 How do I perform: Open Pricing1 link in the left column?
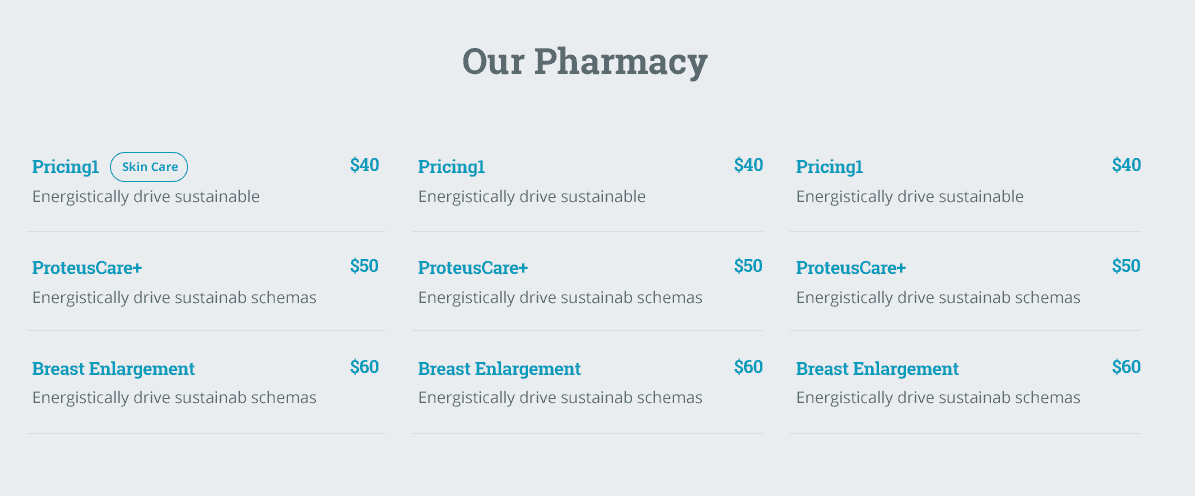(66, 167)
